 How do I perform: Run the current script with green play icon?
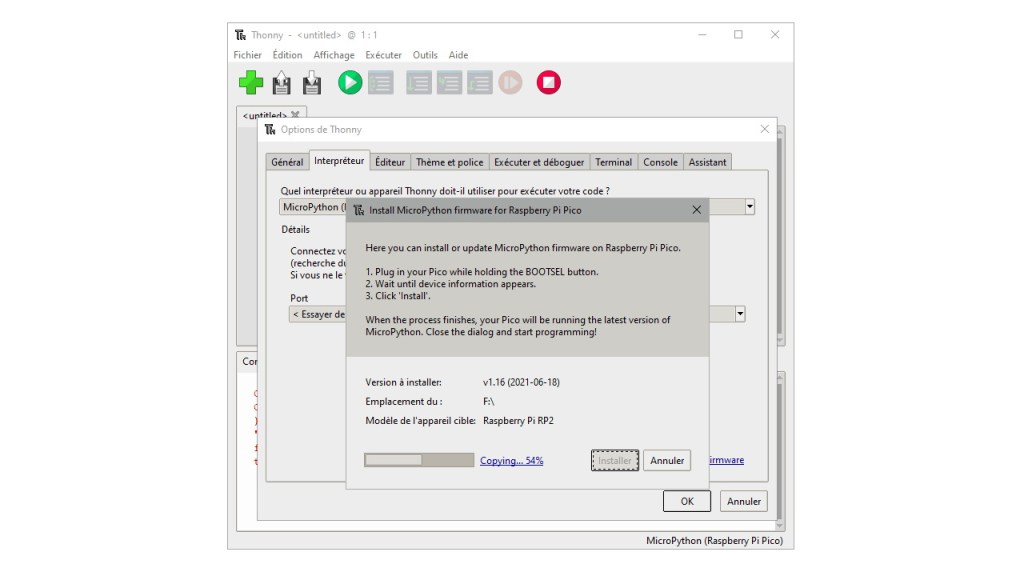[x=350, y=83]
